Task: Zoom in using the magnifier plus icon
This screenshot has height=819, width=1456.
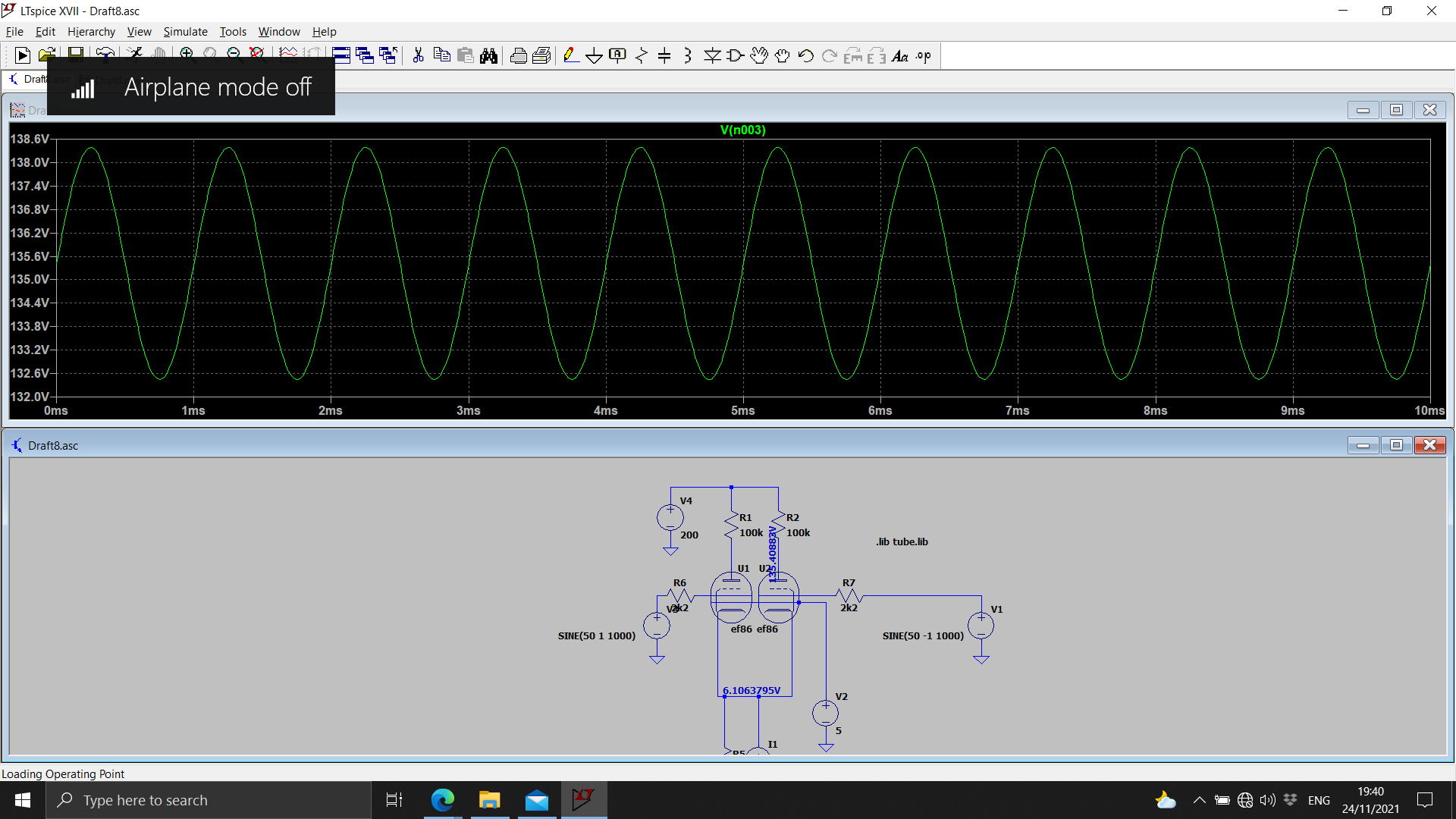Action: [187, 53]
